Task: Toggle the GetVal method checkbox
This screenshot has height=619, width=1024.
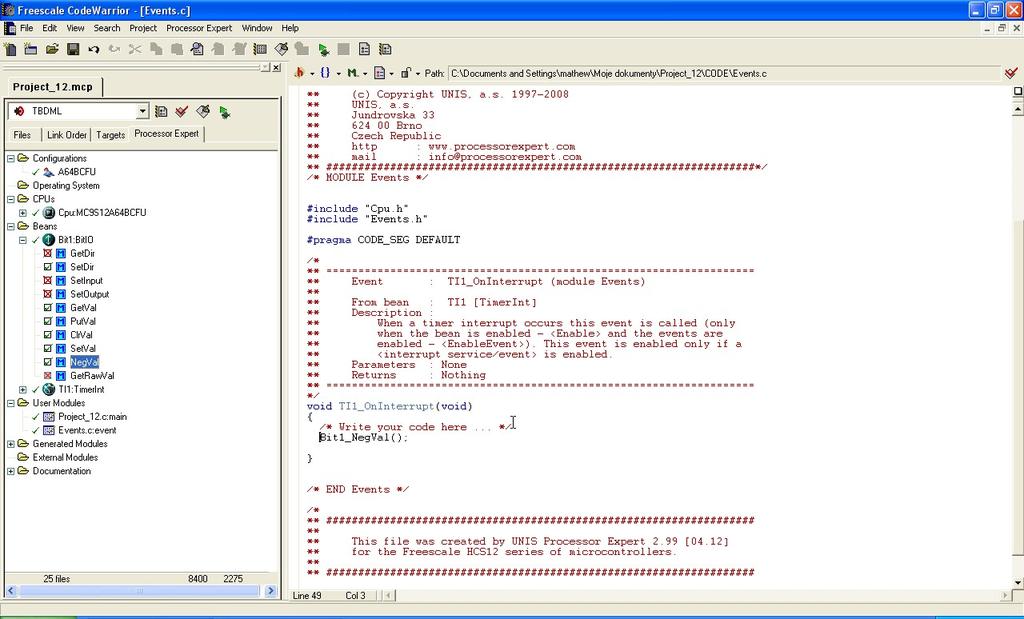Action: (x=48, y=308)
